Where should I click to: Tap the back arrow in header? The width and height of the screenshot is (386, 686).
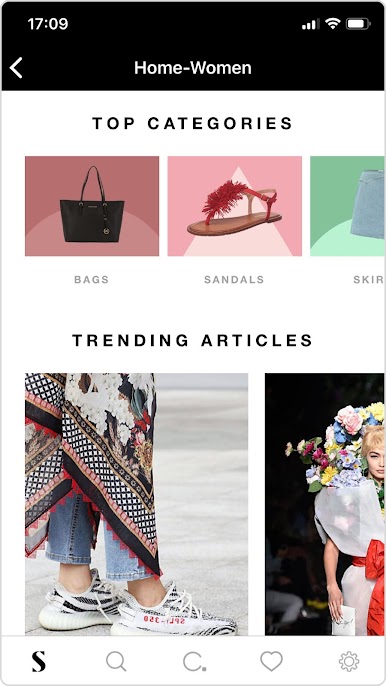[16, 68]
